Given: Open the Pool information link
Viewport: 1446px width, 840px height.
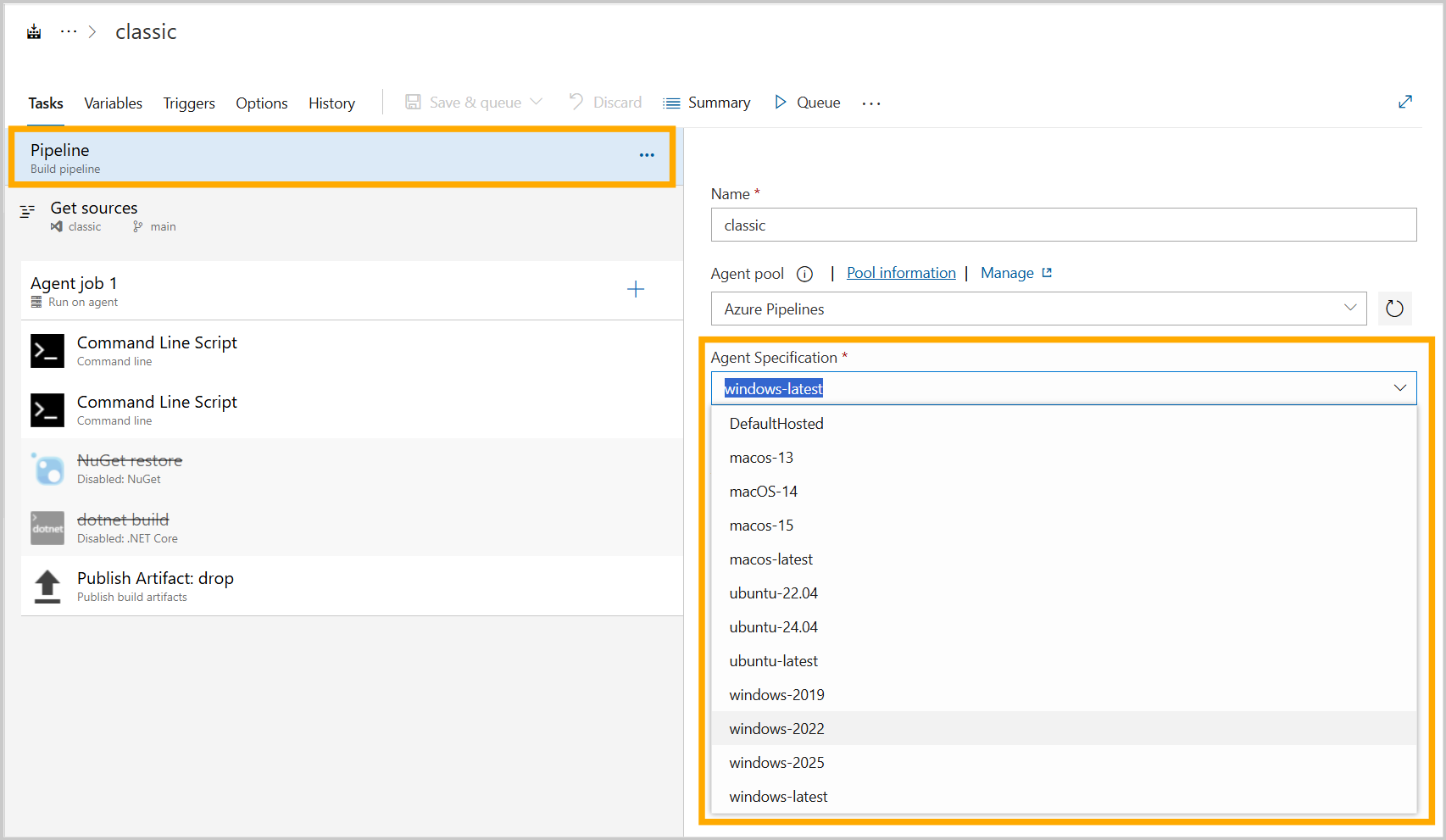Looking at the screenshot, I should click(901, 273).
